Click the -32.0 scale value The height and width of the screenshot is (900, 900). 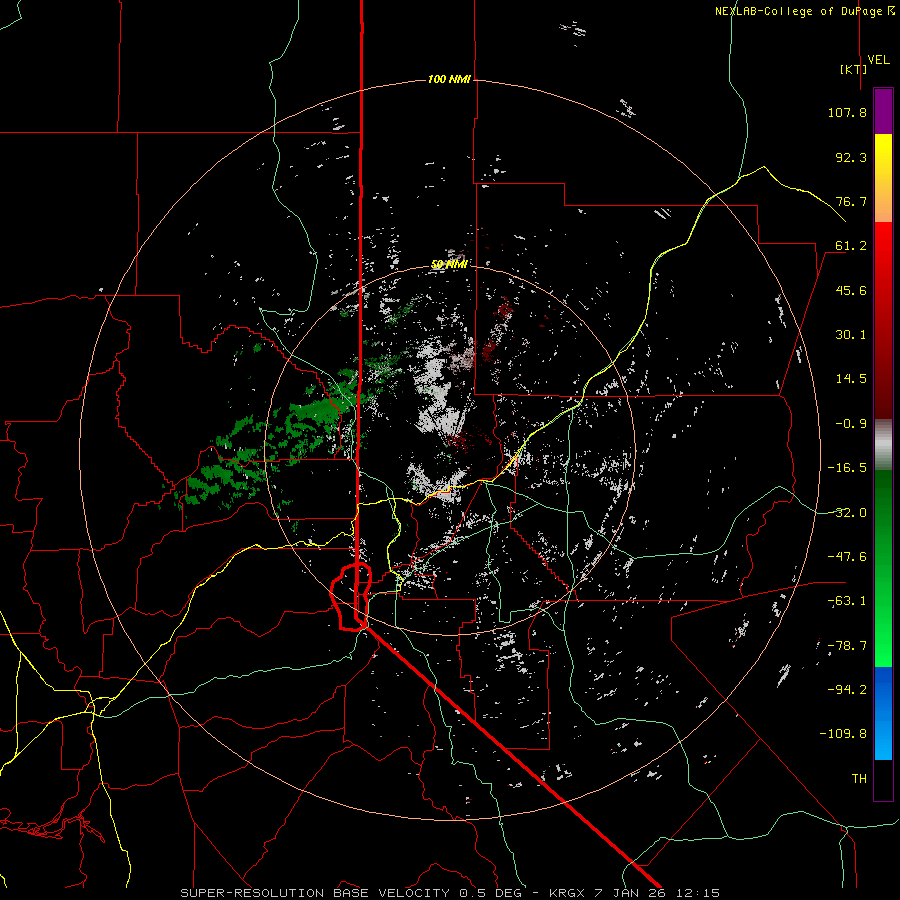(847, 513)
